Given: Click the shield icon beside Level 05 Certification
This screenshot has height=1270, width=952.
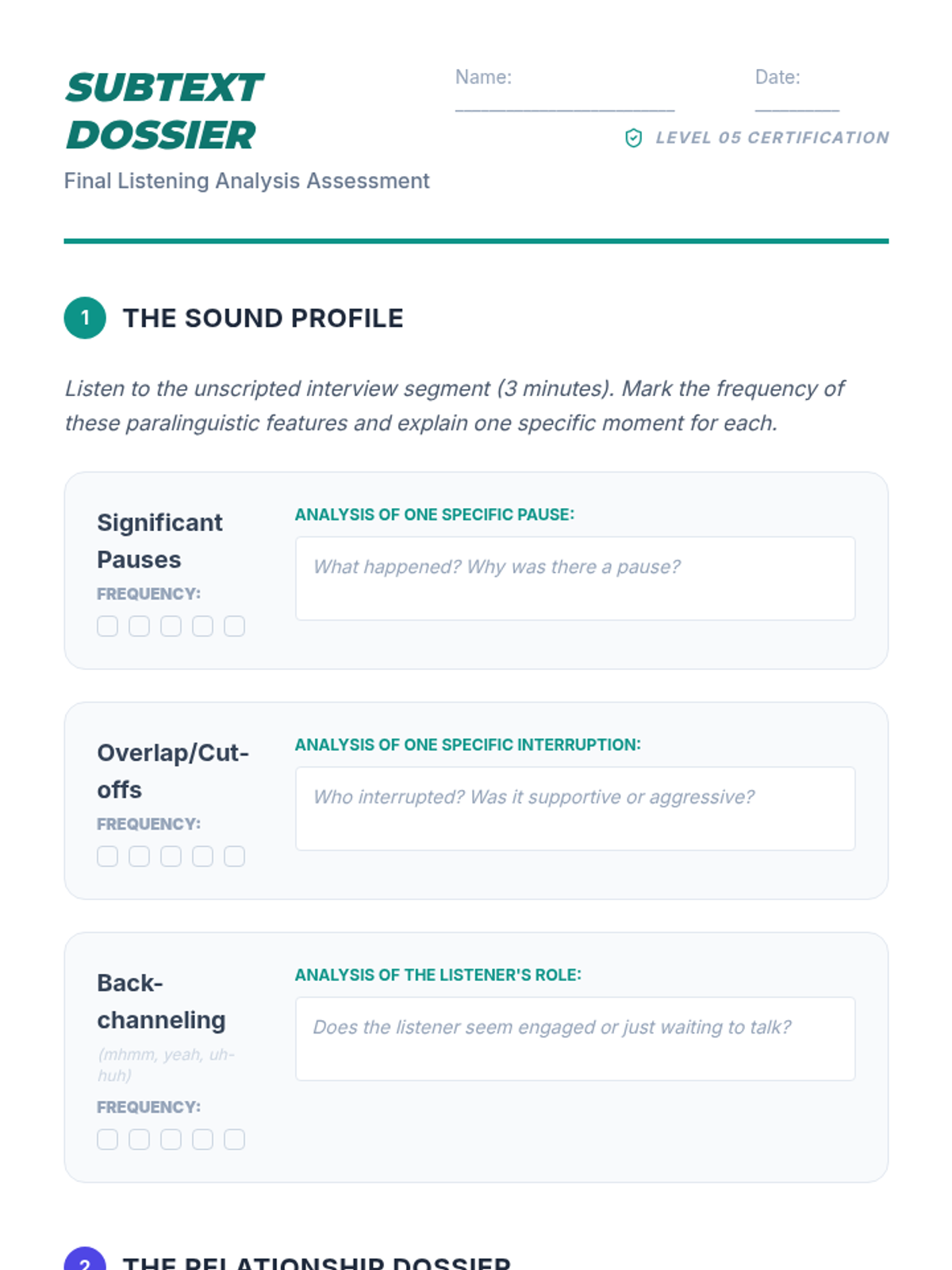Looking at the screenshot, I should [633, 138].
